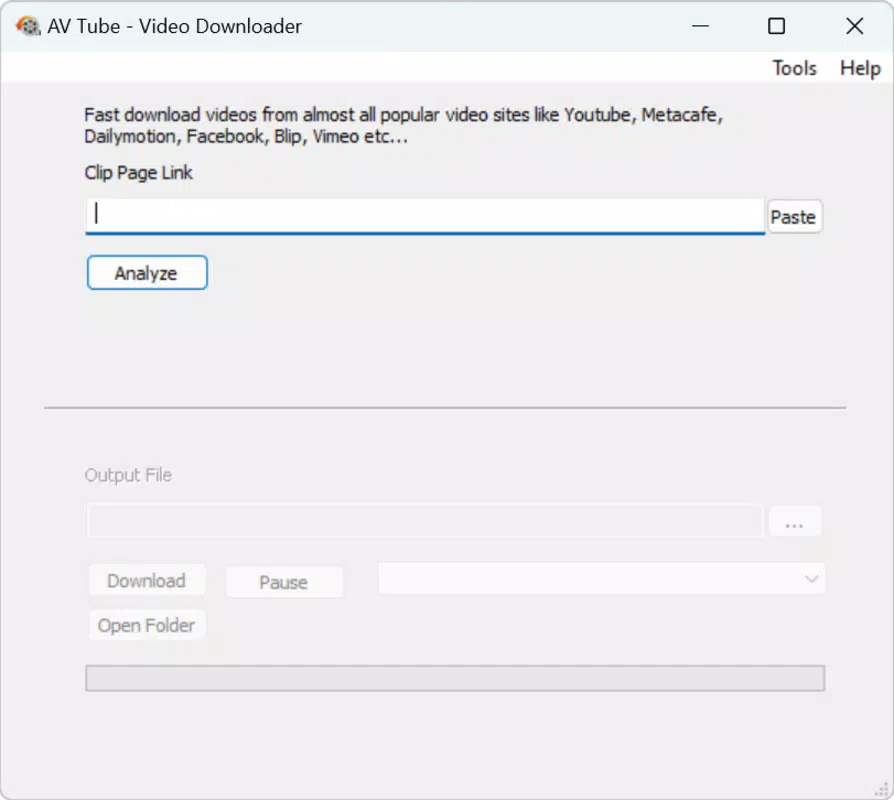
Task: Open the Tools menu
Action: tap(794, 68)
